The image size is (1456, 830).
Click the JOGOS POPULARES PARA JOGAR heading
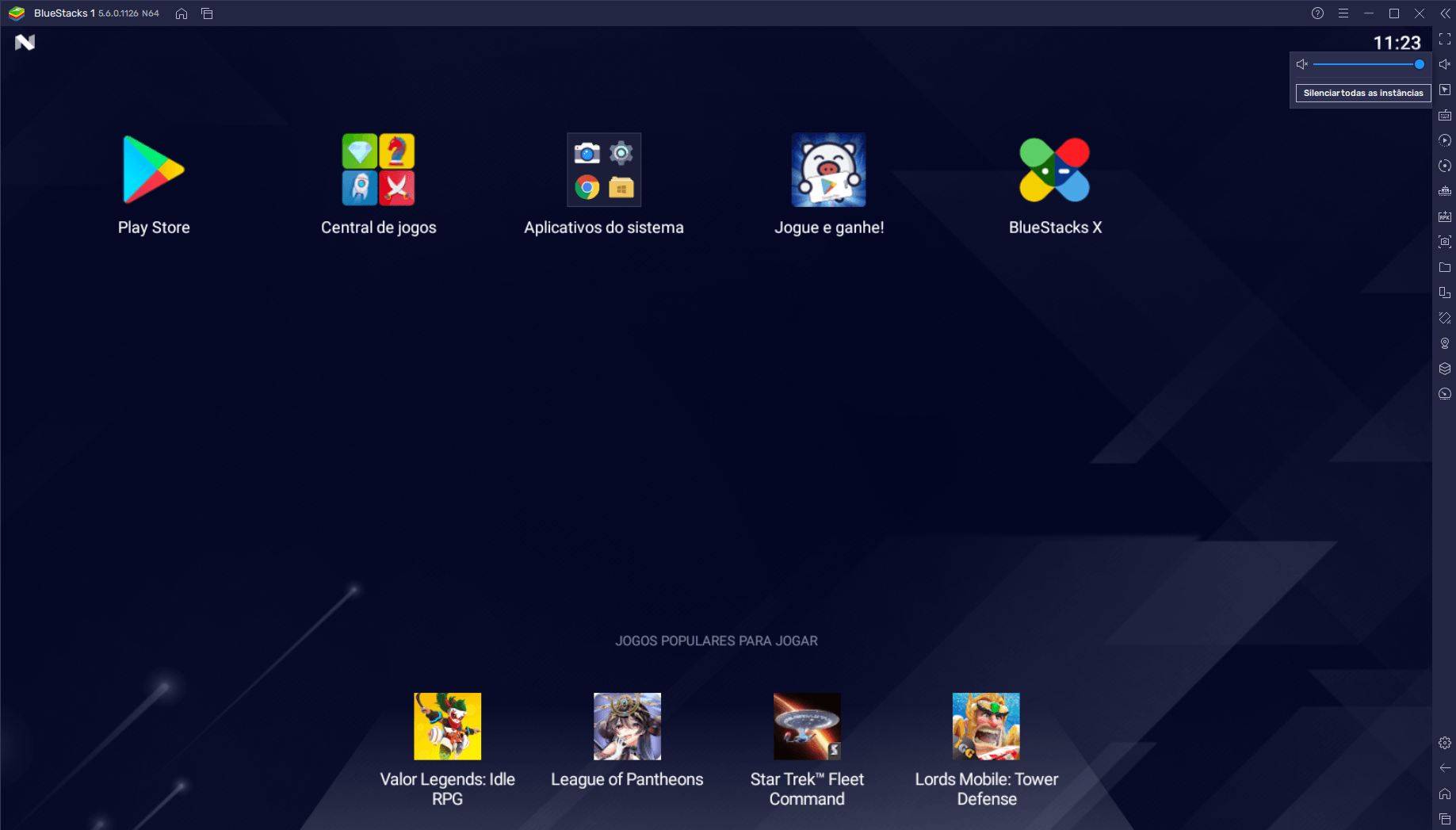click(716, 641)
